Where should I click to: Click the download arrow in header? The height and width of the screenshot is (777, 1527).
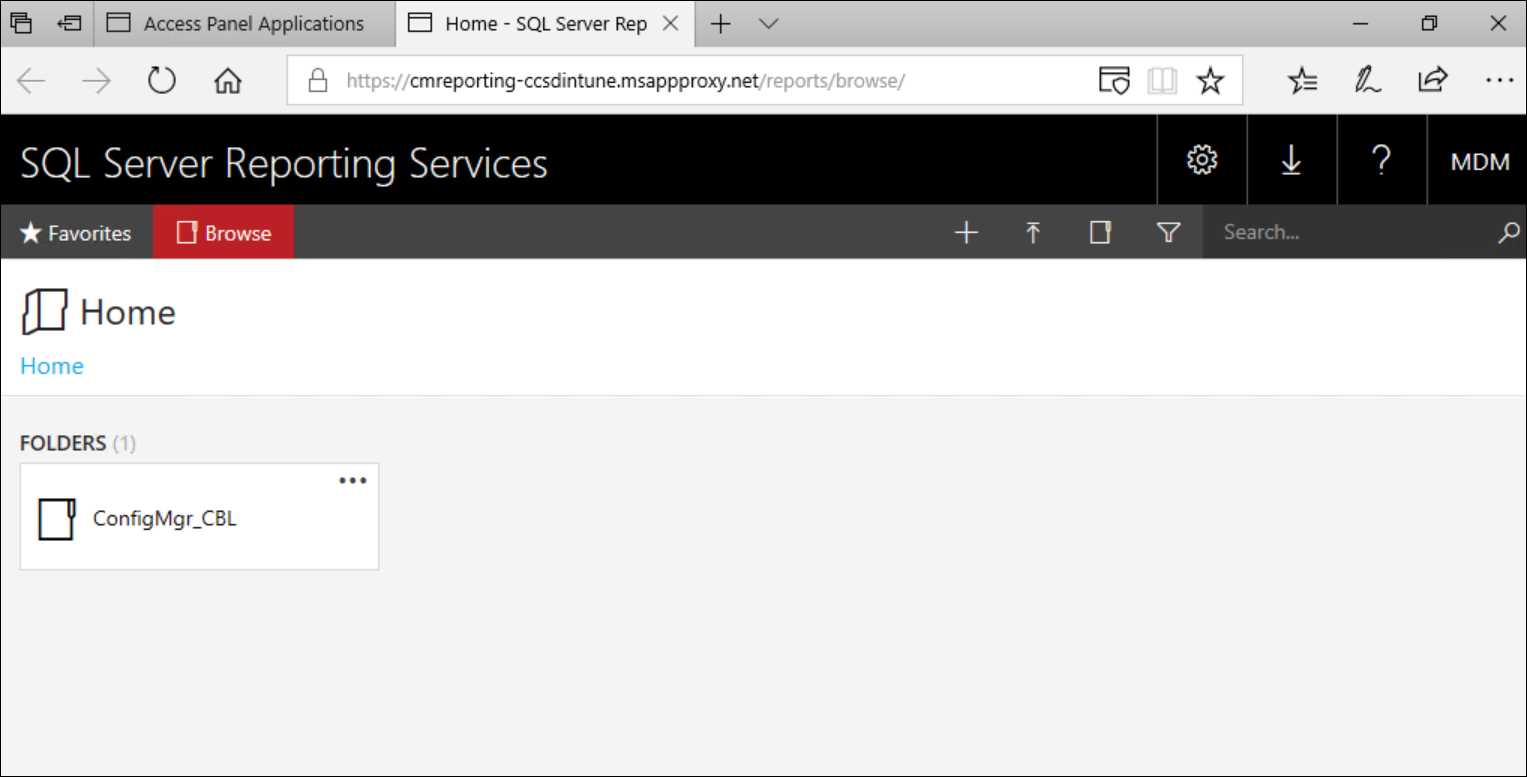click(x=1291, y=160)
